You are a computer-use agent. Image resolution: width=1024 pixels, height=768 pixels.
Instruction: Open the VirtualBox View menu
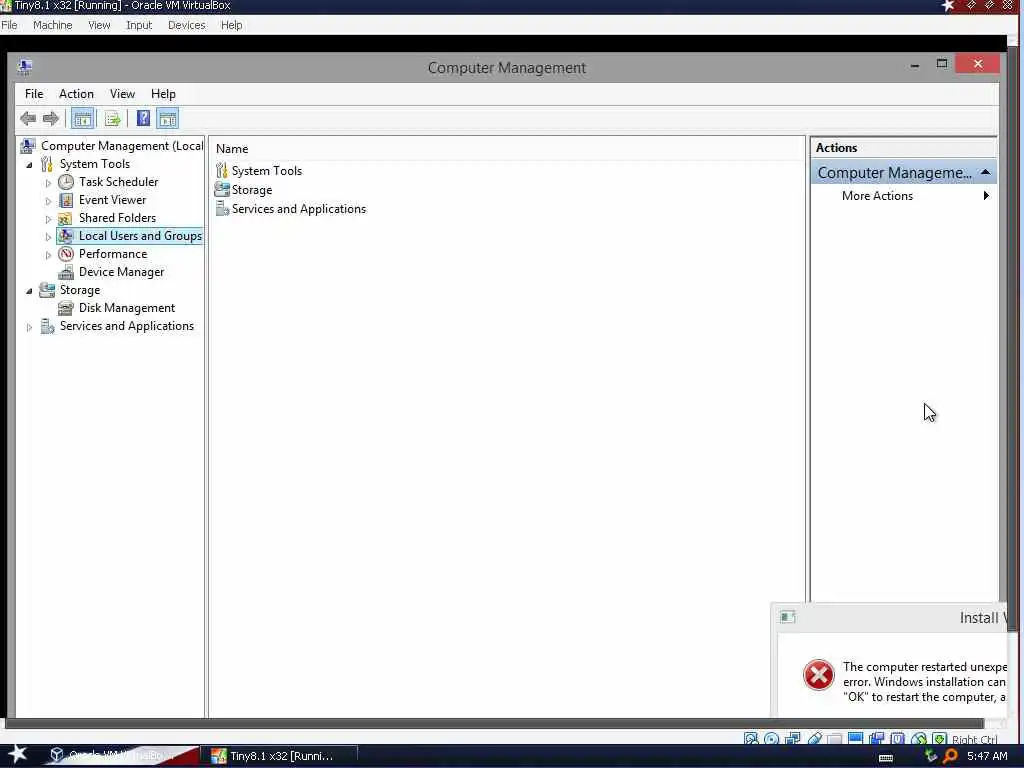click(99, 25)
